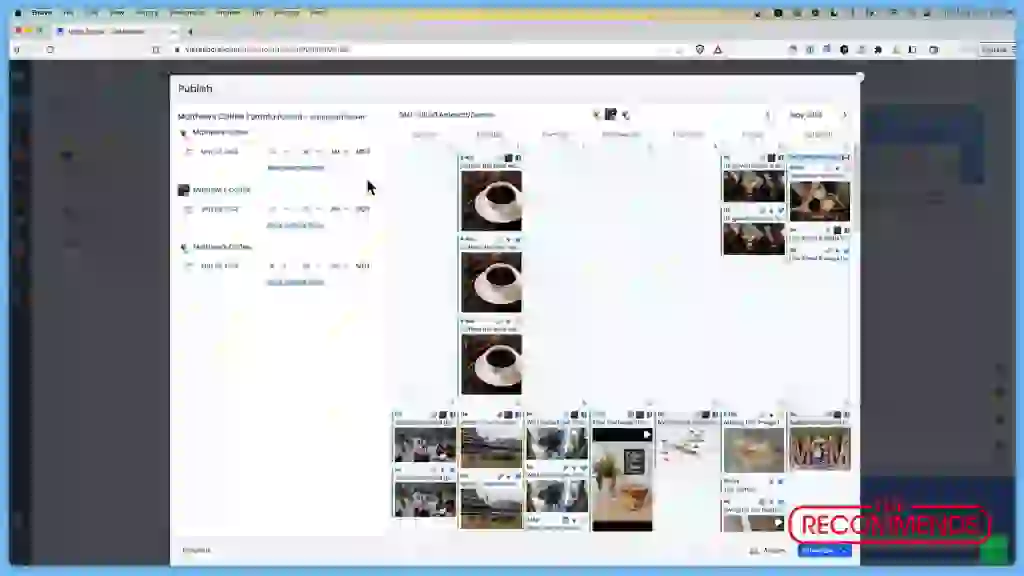The width and height of the screenshot is (1024, 576).
Task: Select the bottom coffee cup post thumbnail
Action: [491, 364]
